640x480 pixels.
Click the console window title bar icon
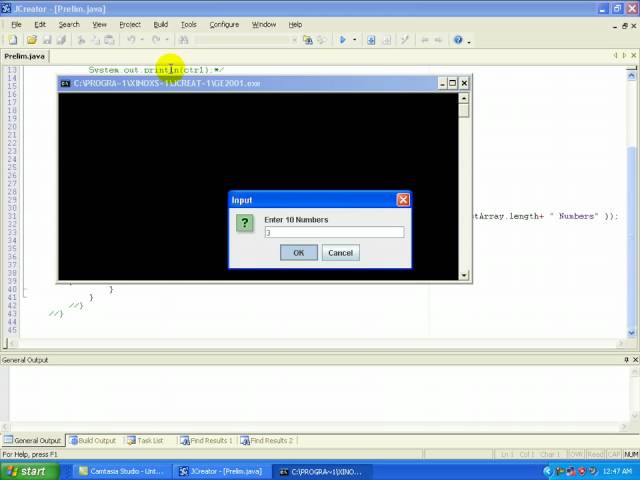(65, 83)
